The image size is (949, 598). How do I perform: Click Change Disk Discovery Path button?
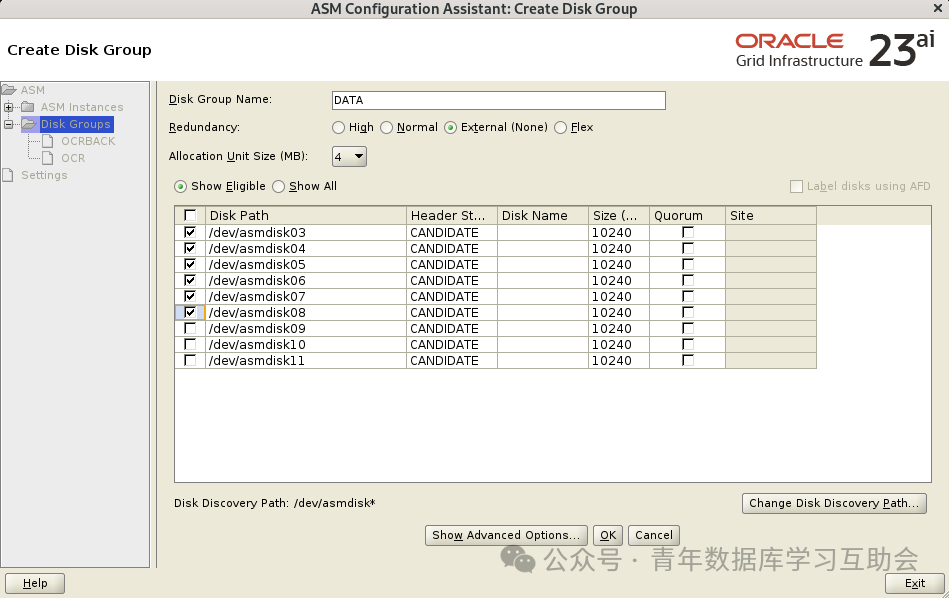click(834, 504)
